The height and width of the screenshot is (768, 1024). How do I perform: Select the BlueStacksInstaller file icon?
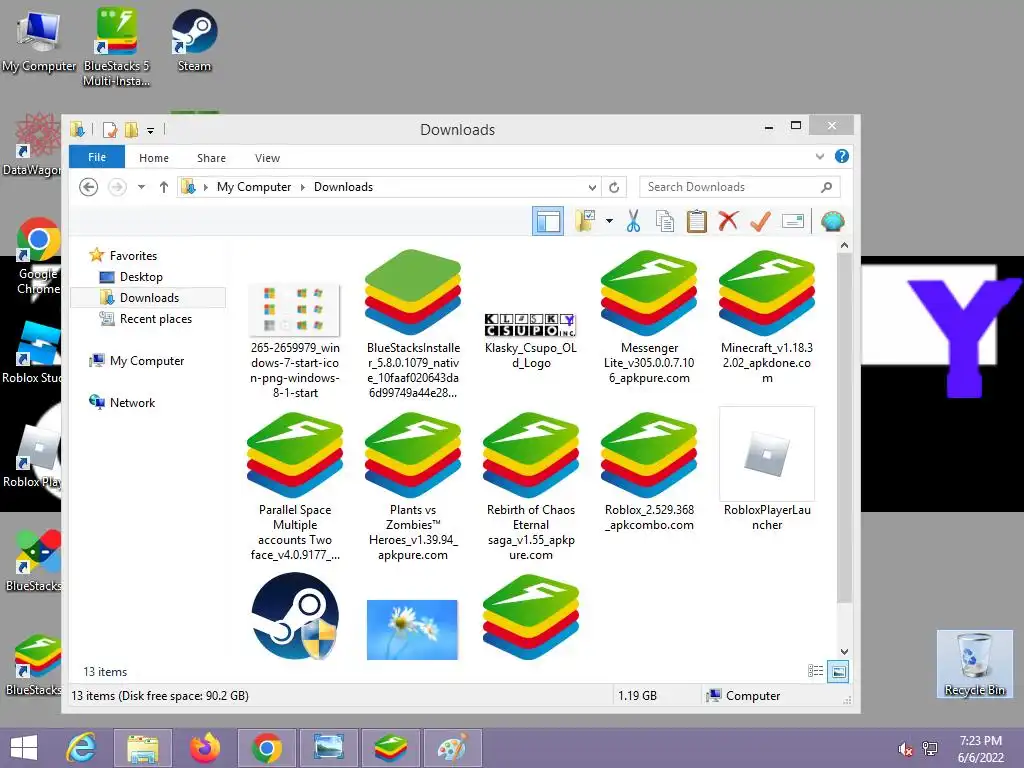tap(413, 292)
